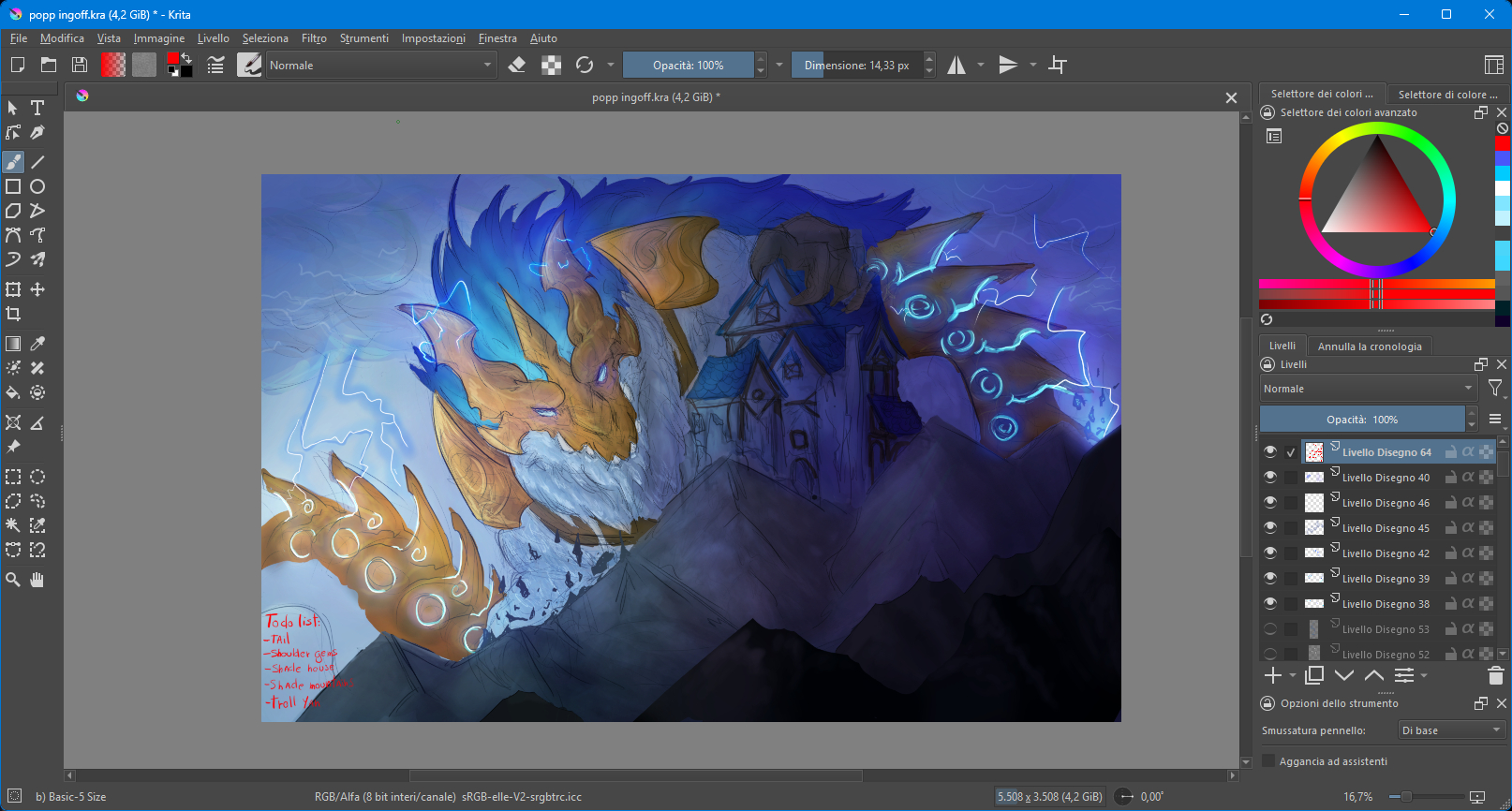
Task: Activate the Zoom magnifier tool
Action: 13,580
